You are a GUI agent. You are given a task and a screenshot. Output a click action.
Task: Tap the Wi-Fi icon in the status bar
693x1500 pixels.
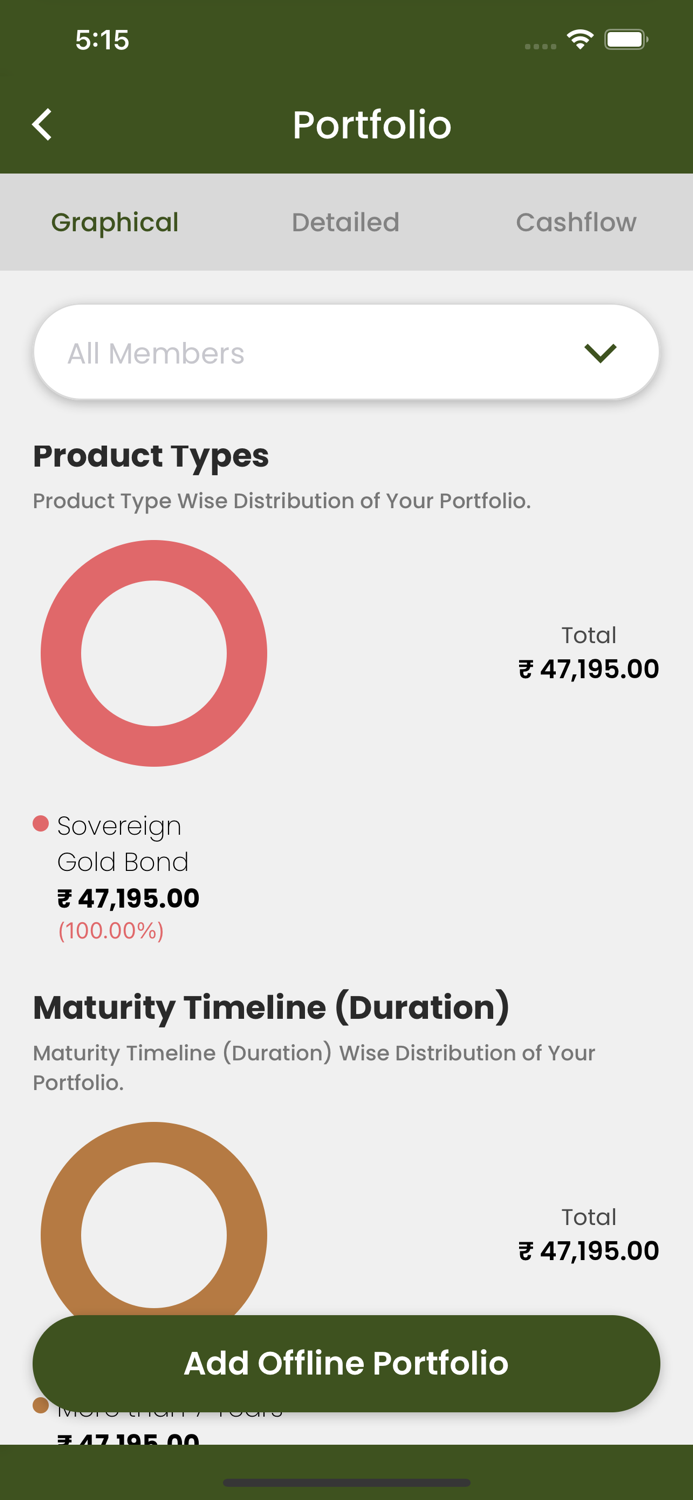(x=582, y=41)
